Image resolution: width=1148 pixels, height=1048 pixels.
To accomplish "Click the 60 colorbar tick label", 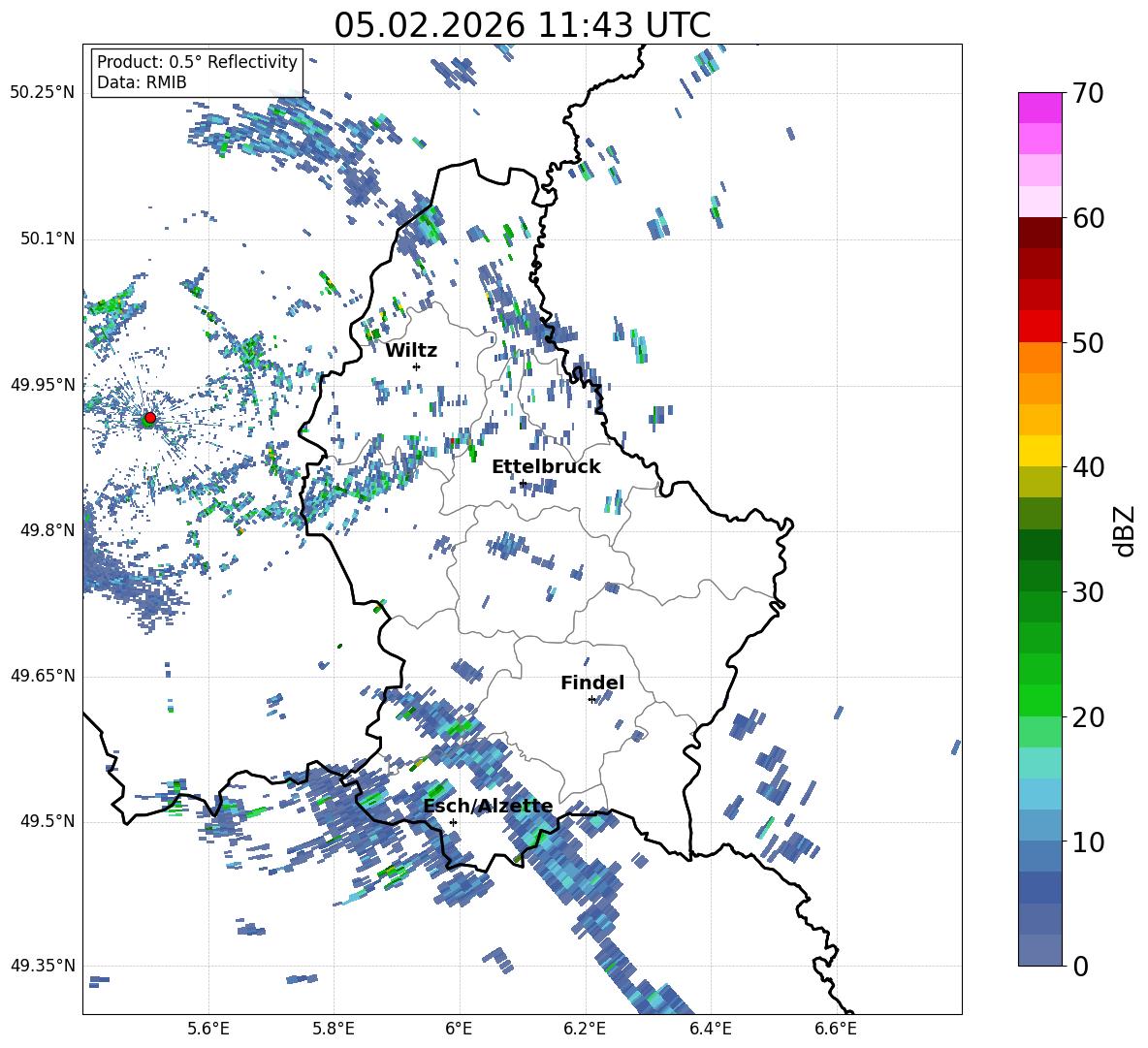I will 1088,218.
